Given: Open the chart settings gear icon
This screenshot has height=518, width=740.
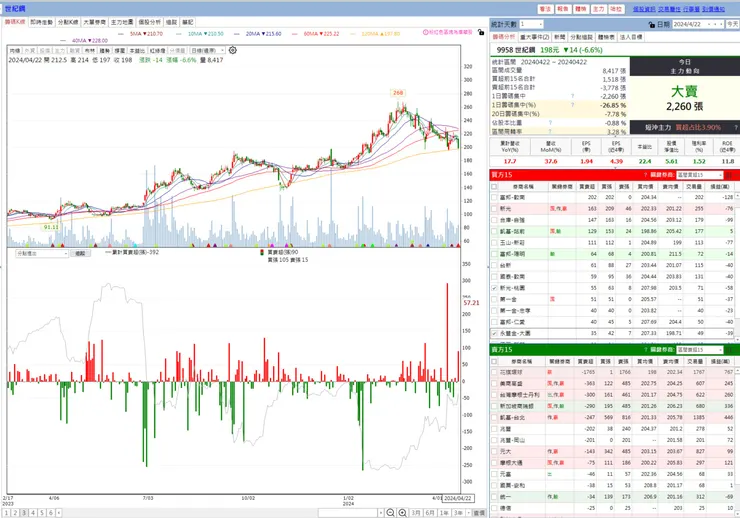Looking at the screenshot, I should [x=233, y=50].
